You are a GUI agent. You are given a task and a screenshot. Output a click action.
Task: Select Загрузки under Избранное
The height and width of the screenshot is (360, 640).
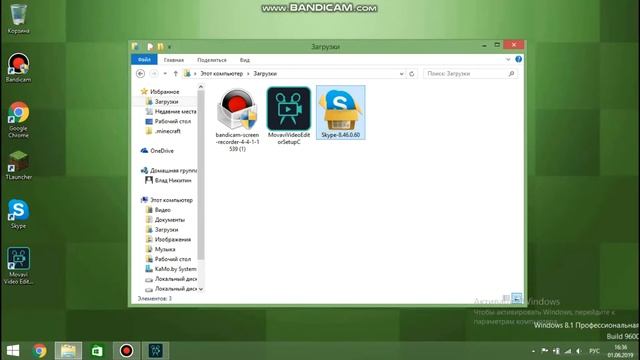coord(166,102)
